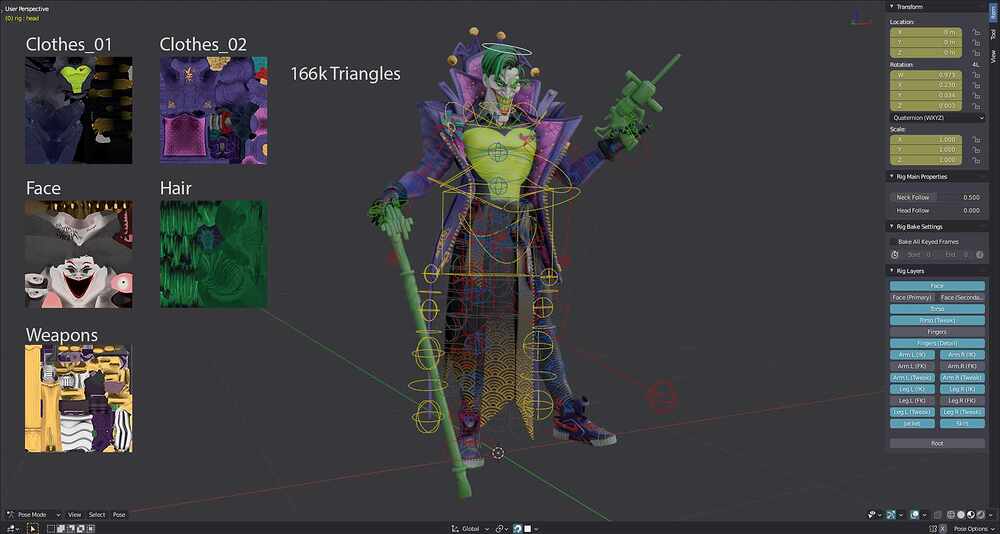This screenshot has width=1000, height=534.
Task: Toggle lock on Location Z field
Action: [976, 52]
